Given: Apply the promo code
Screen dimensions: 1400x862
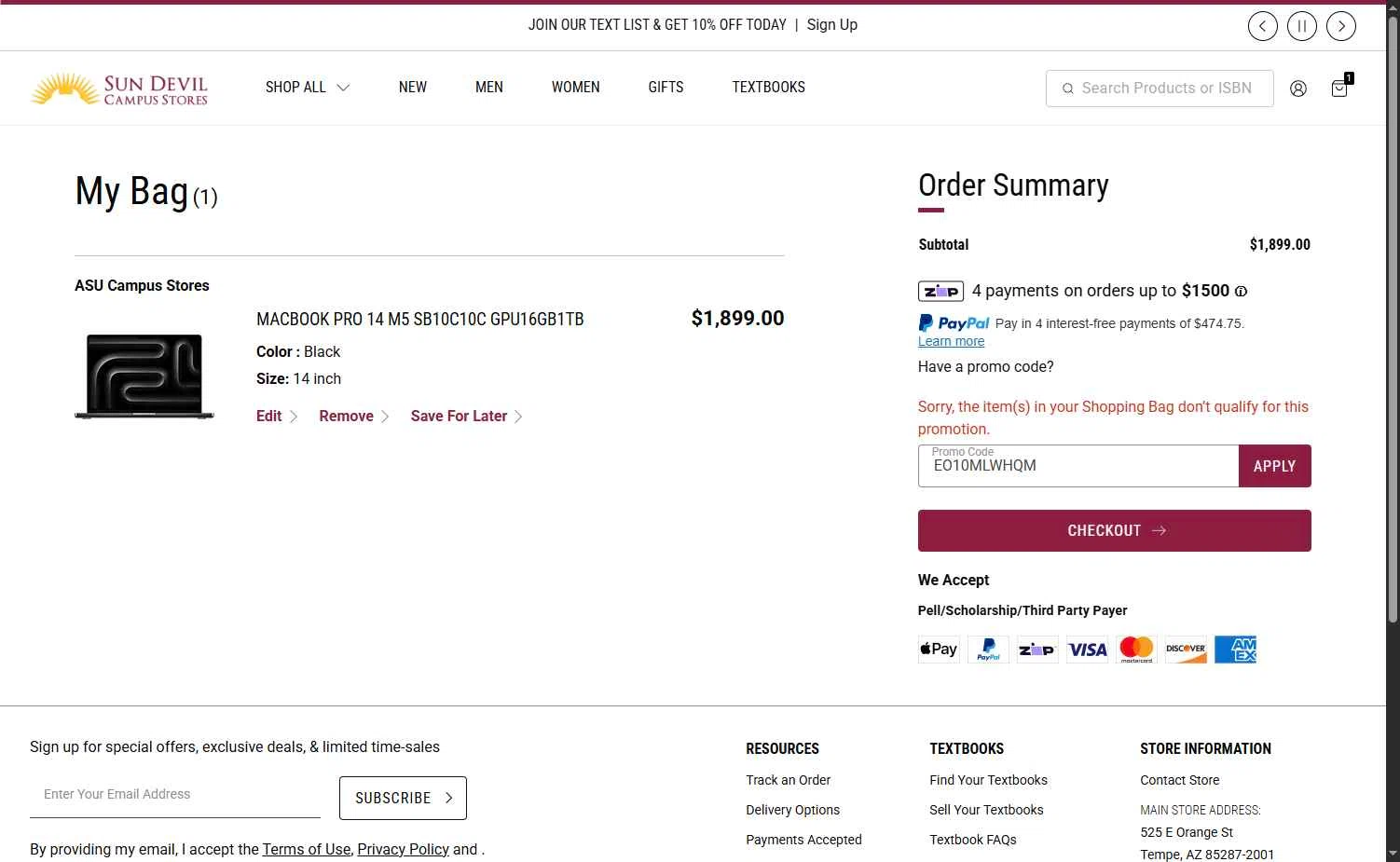Looking at the screenshot, I should 1274,466.
